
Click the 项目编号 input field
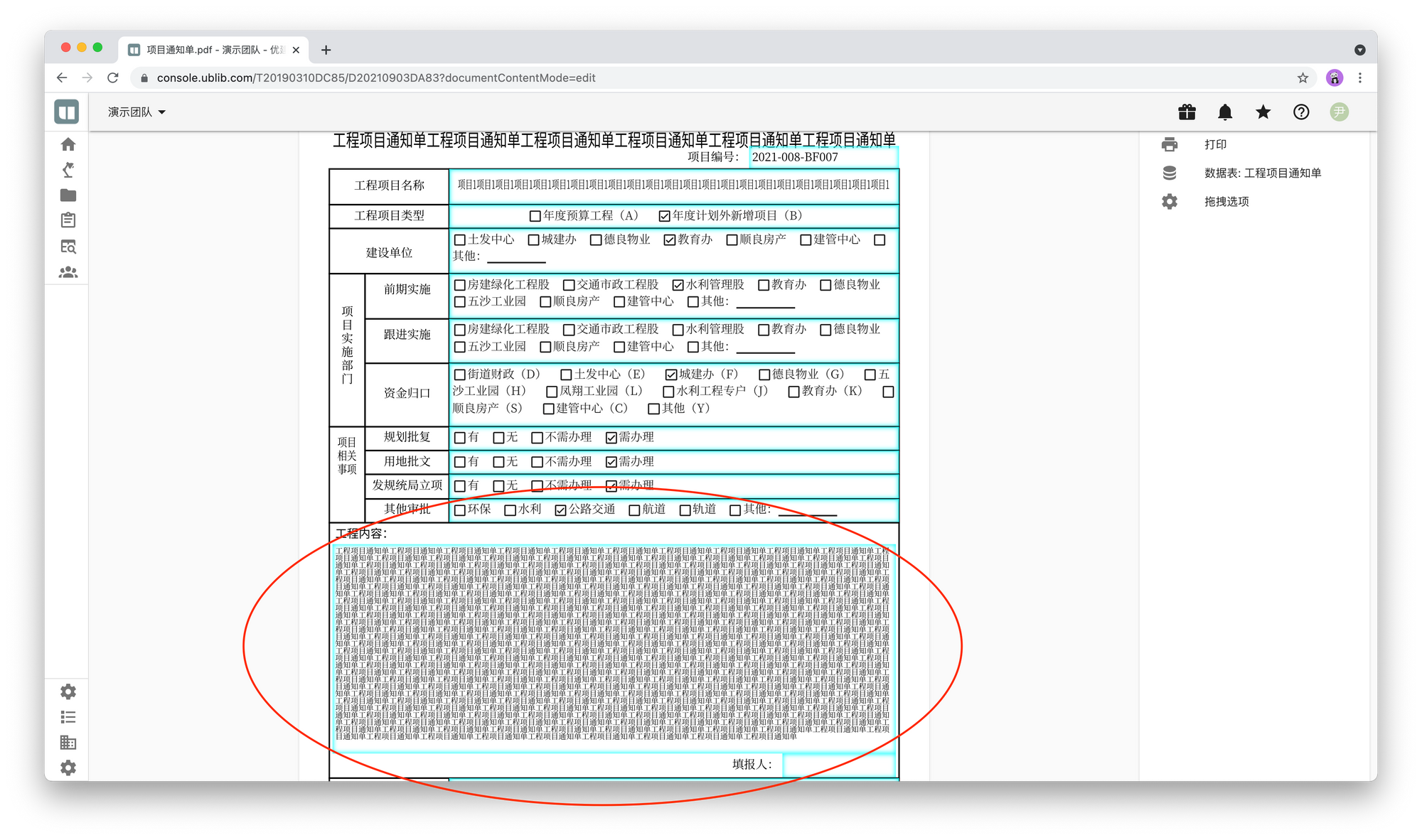[823, 157]
